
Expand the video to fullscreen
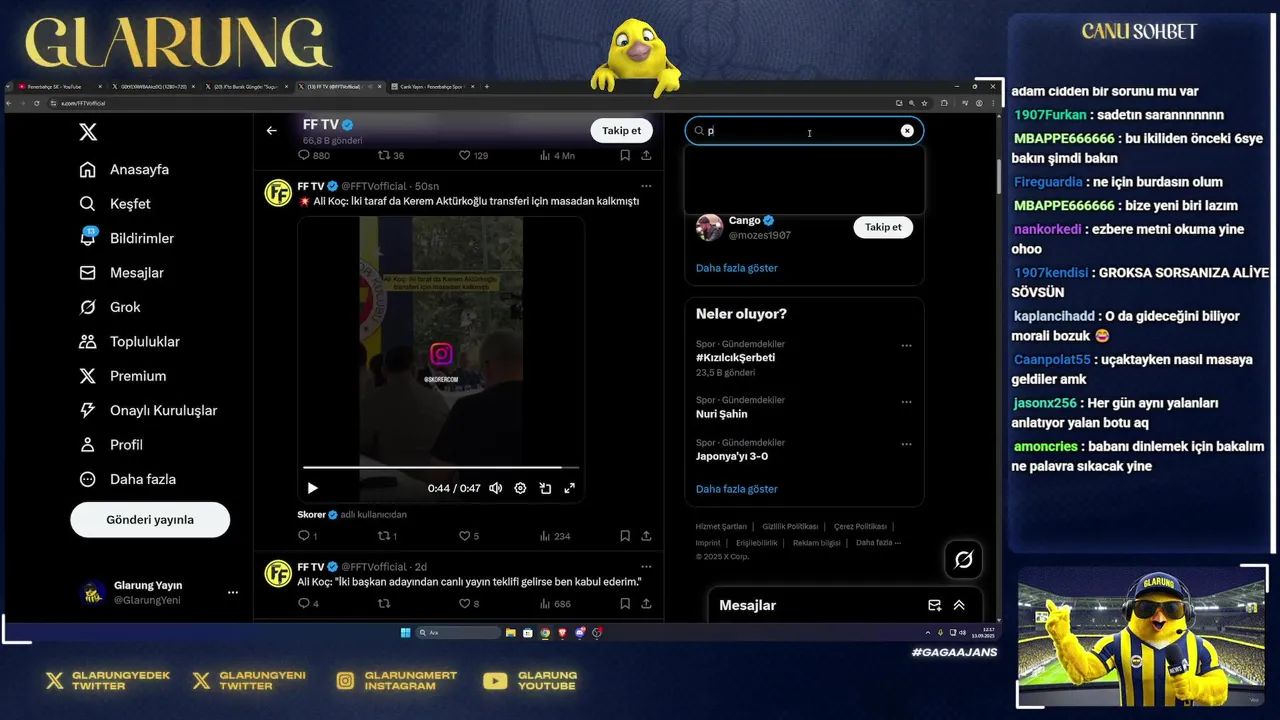[x=570, y=488]
